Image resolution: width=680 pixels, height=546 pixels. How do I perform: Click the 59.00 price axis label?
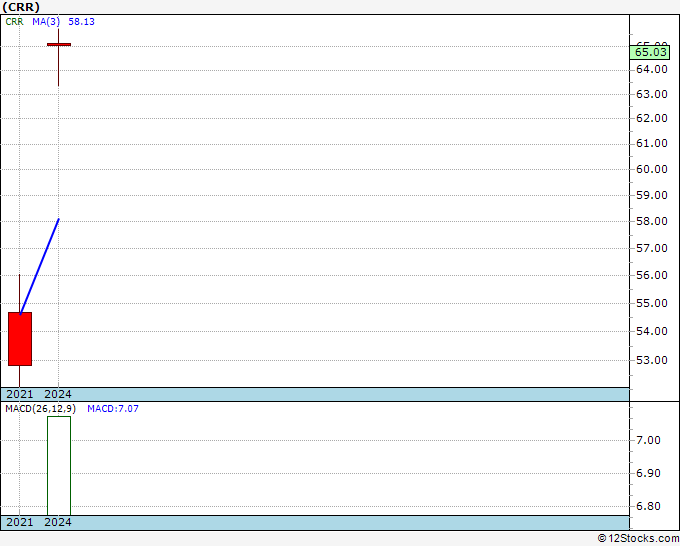[x=651, y=195]
